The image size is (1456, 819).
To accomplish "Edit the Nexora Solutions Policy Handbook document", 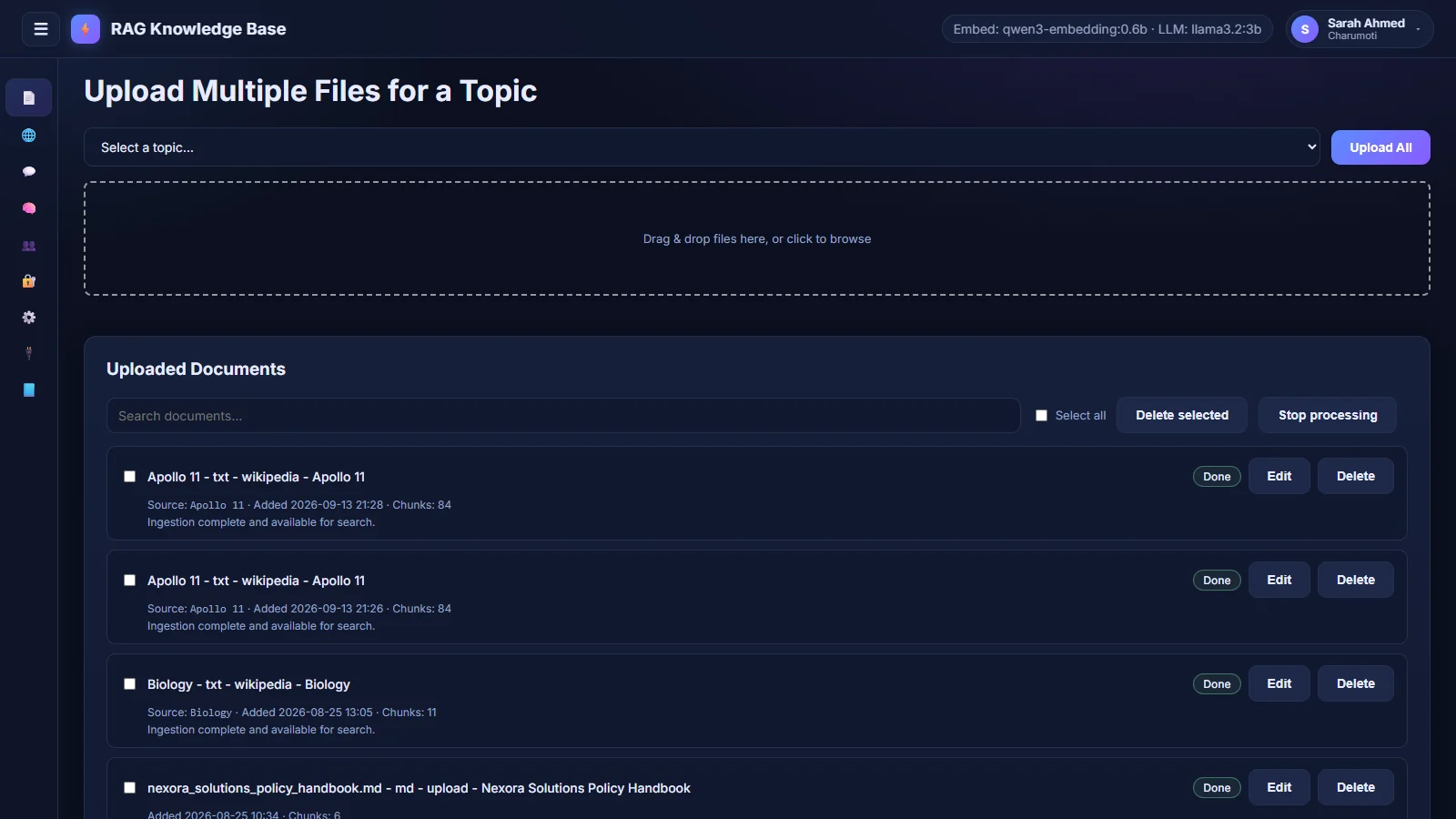I will click(x=1279, y=787).
